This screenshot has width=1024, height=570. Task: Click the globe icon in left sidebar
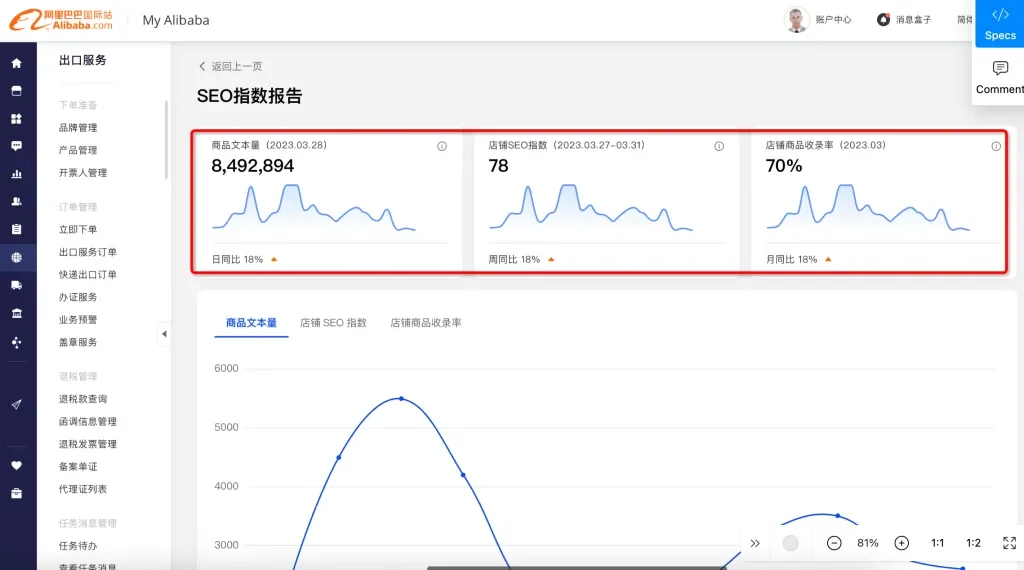[x=16, y=257]
